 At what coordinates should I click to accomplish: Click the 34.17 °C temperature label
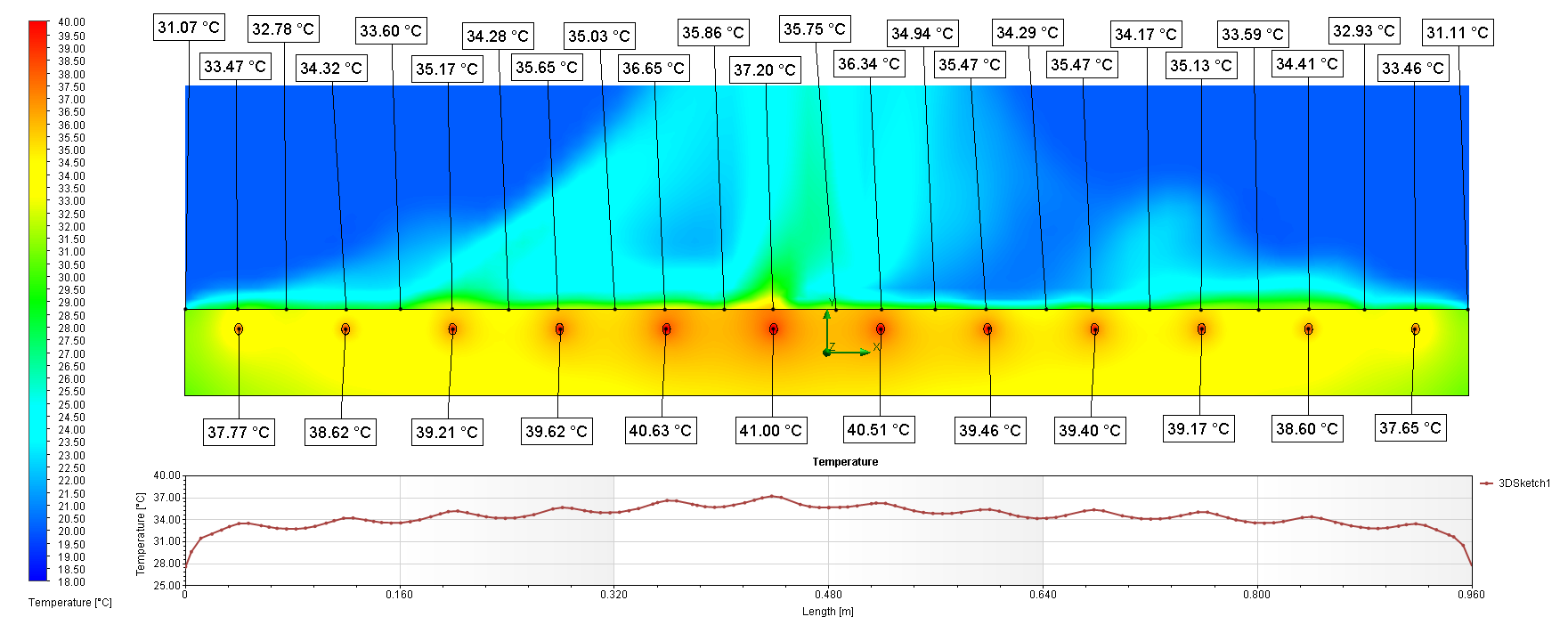[1146, 35]
